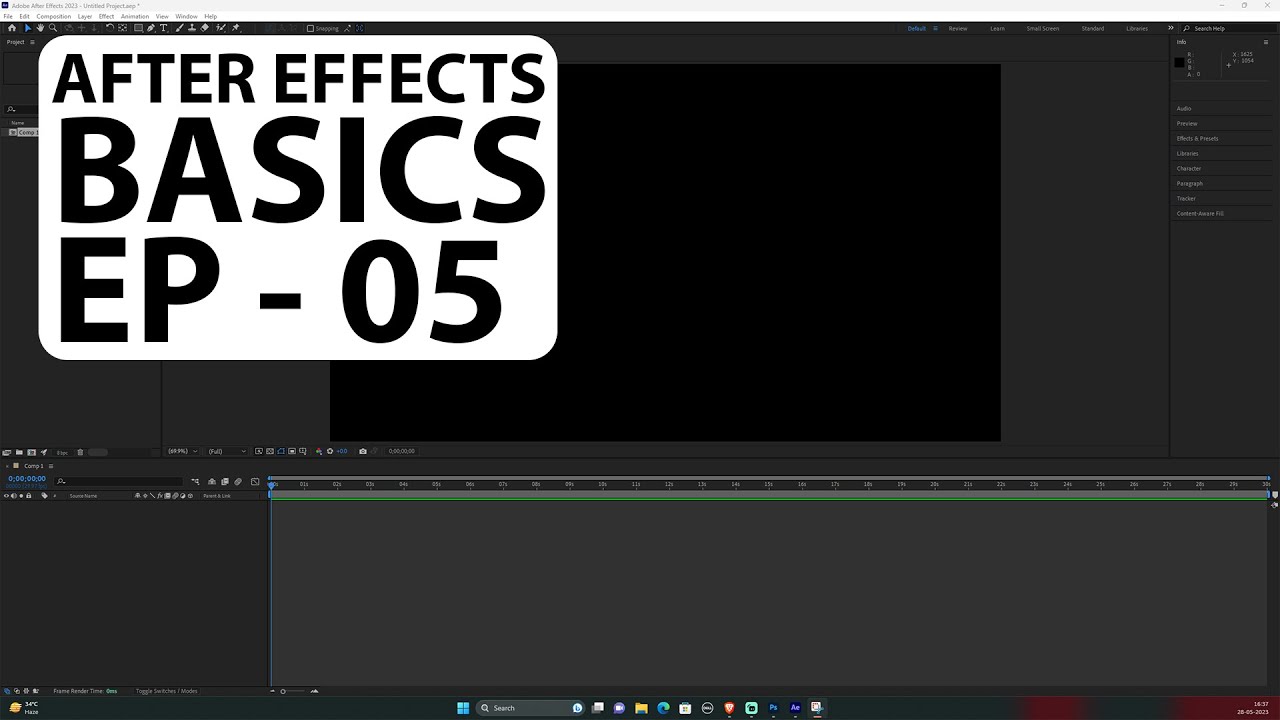
Task: Toggle transparency grid in viewer
Action: (x=270, y=451)
